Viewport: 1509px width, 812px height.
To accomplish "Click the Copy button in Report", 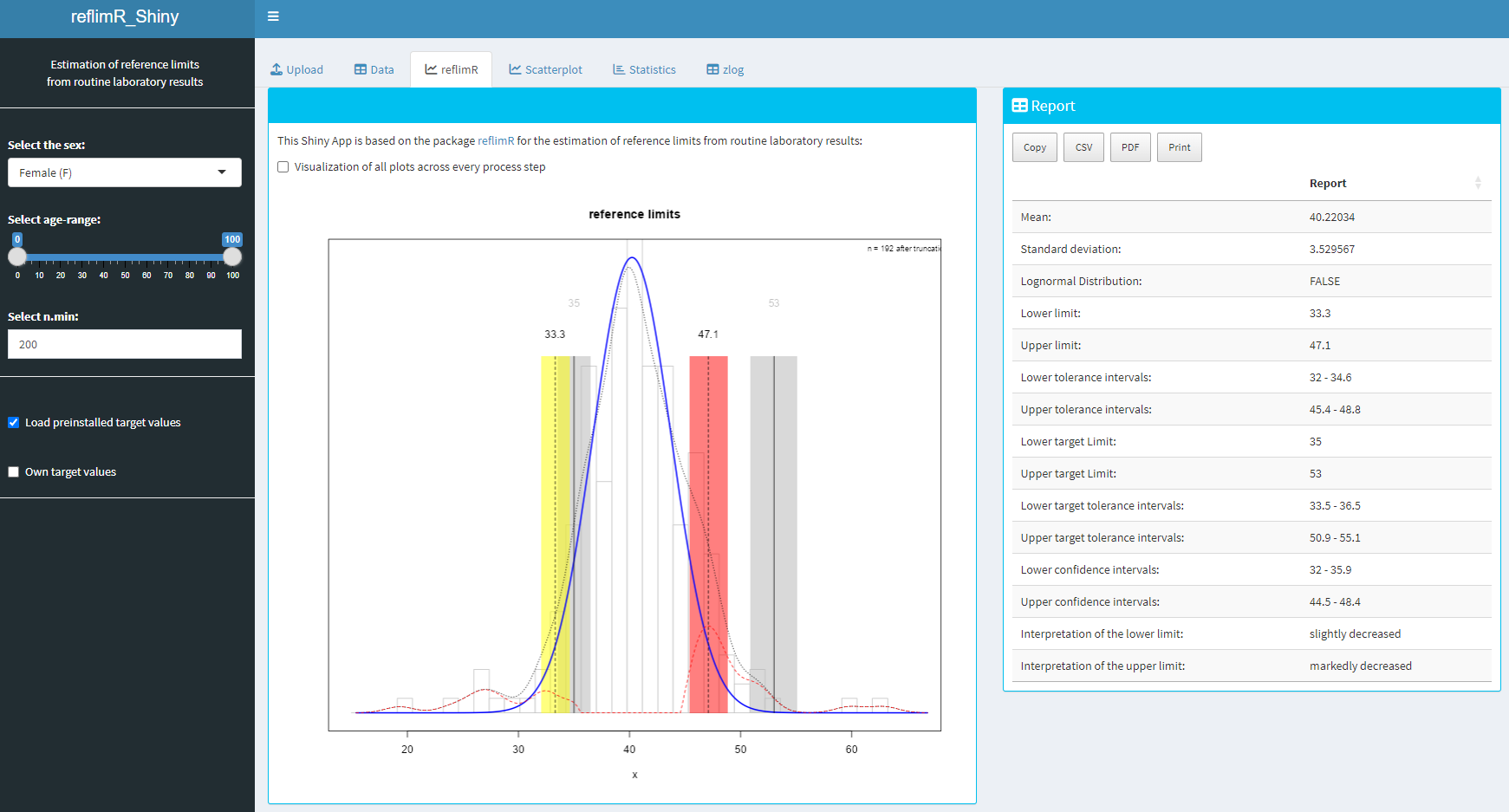I will tap(1035, 147).
